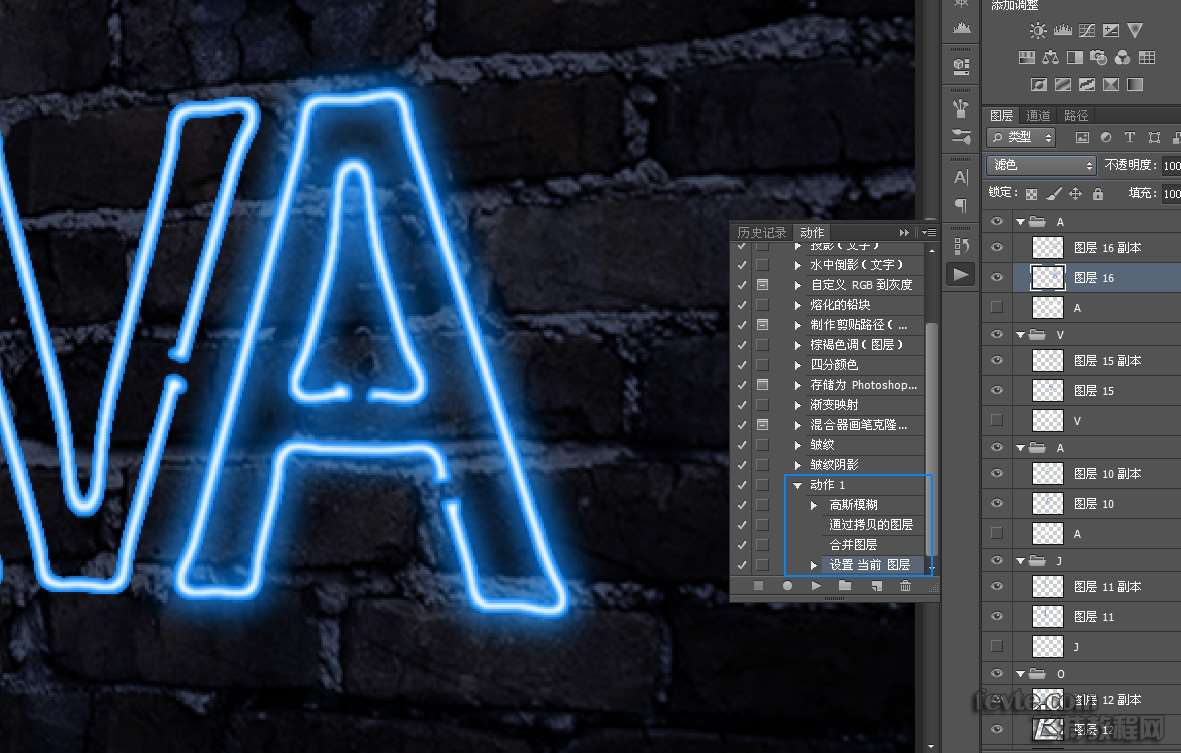This screenshot has width=1181, height=753.
Task: Add a Channel Mixer adjustment layer
Action: [1122, 57]
